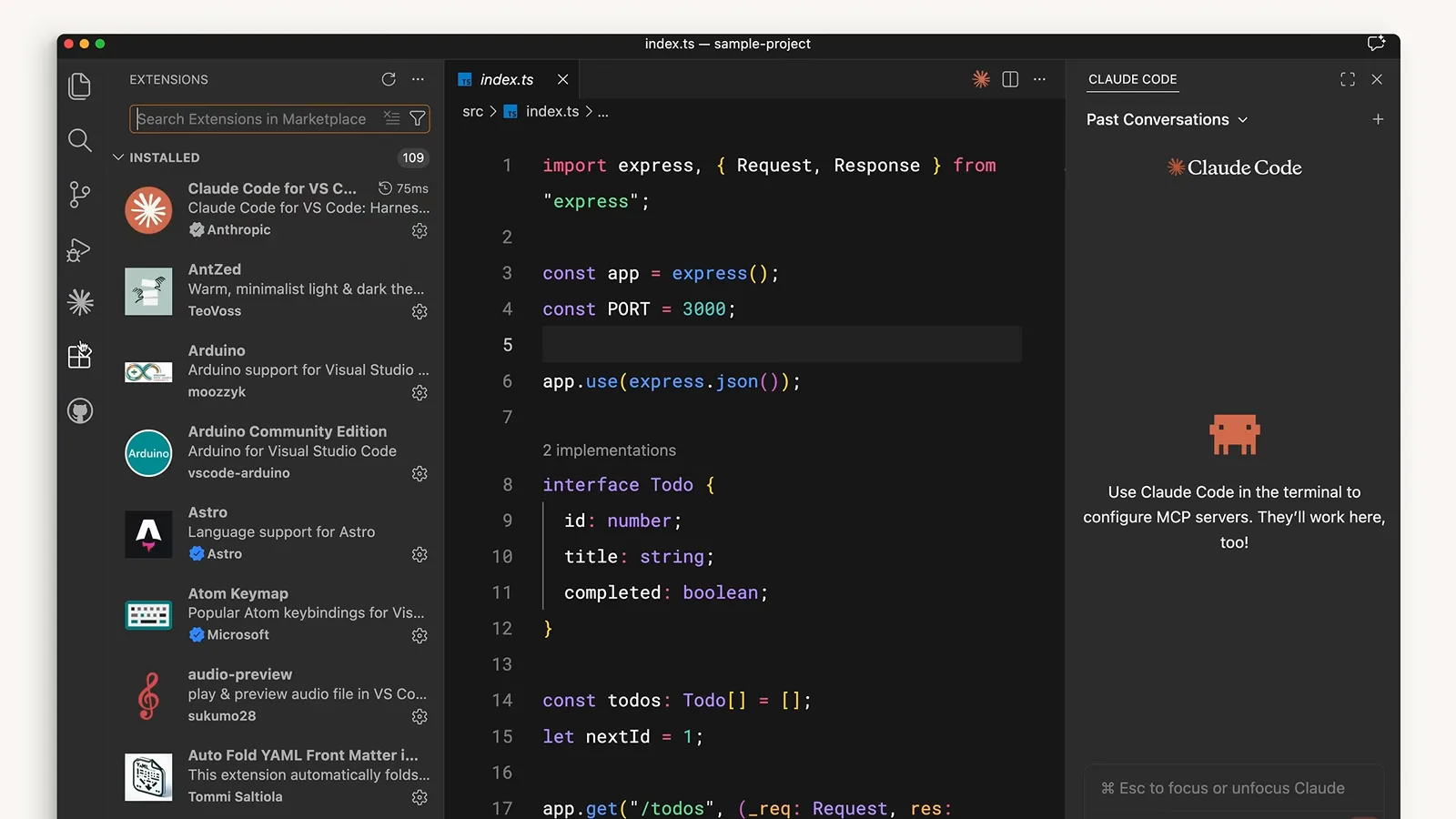Close the Claude Code side panel
The height and width of the screenshot is (819, 1456).
[1377, 79]
